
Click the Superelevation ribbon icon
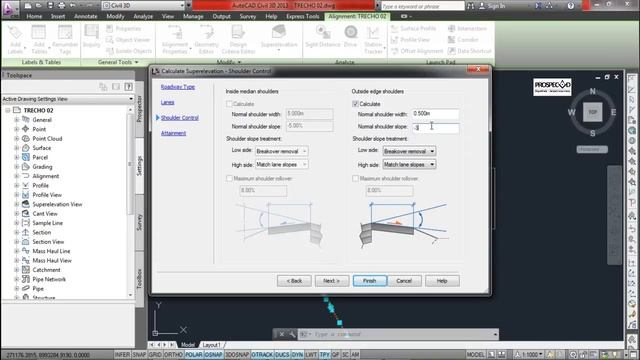coord(279,37)
